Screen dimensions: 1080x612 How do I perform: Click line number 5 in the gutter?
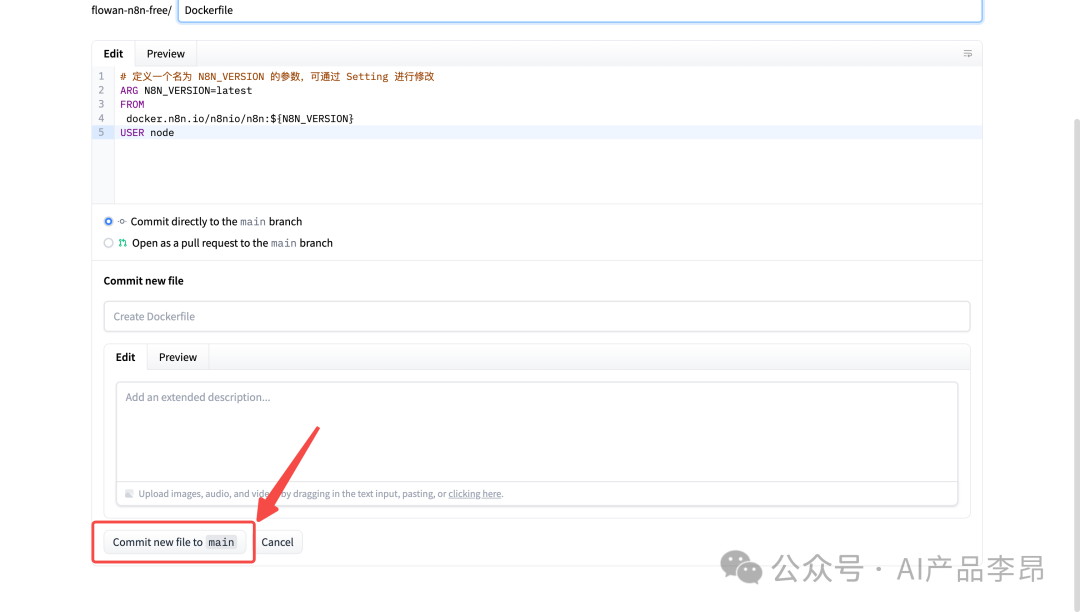coord(101,132)
